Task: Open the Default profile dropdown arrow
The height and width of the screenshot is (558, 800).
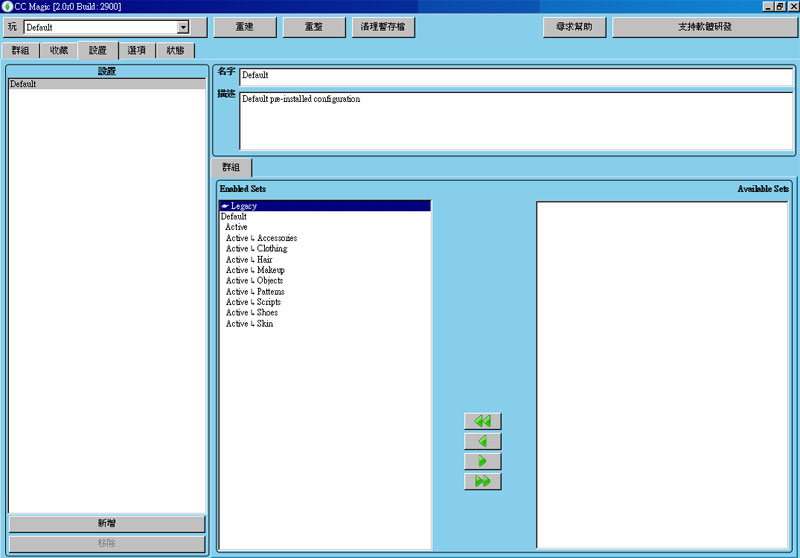Action: (183, 28)
